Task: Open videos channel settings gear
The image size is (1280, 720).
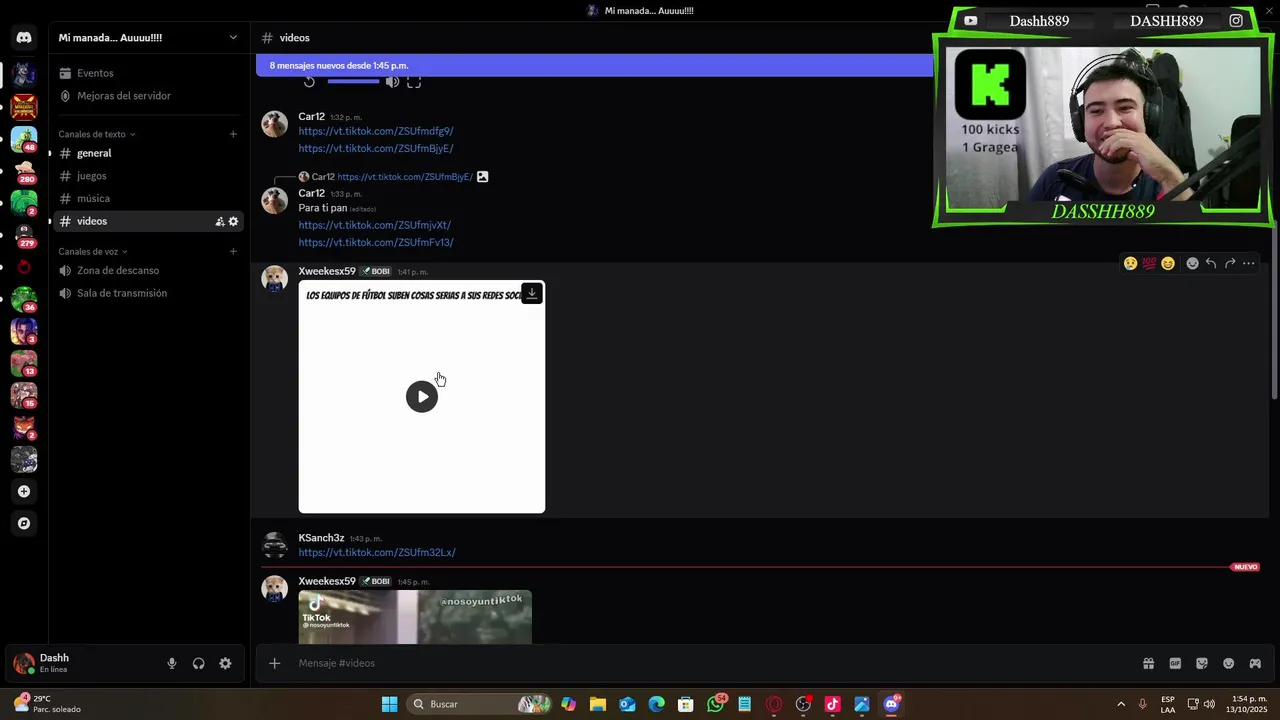Action: click(x=233, y=221)
